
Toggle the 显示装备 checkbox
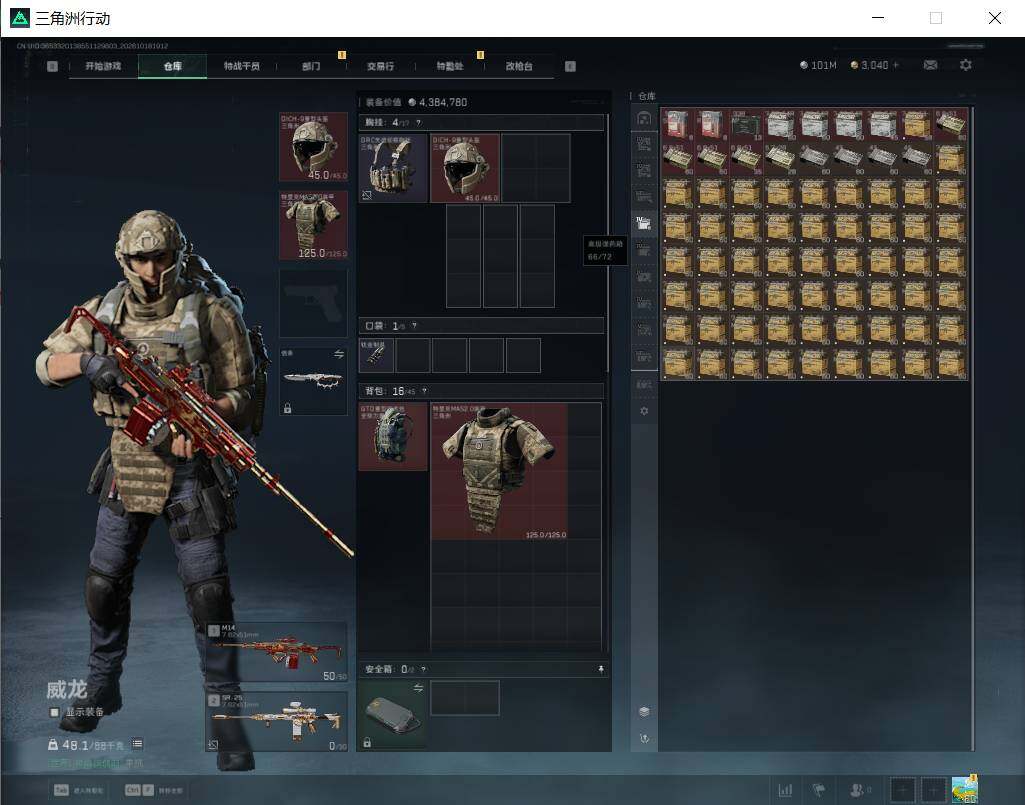coord(54,712)
